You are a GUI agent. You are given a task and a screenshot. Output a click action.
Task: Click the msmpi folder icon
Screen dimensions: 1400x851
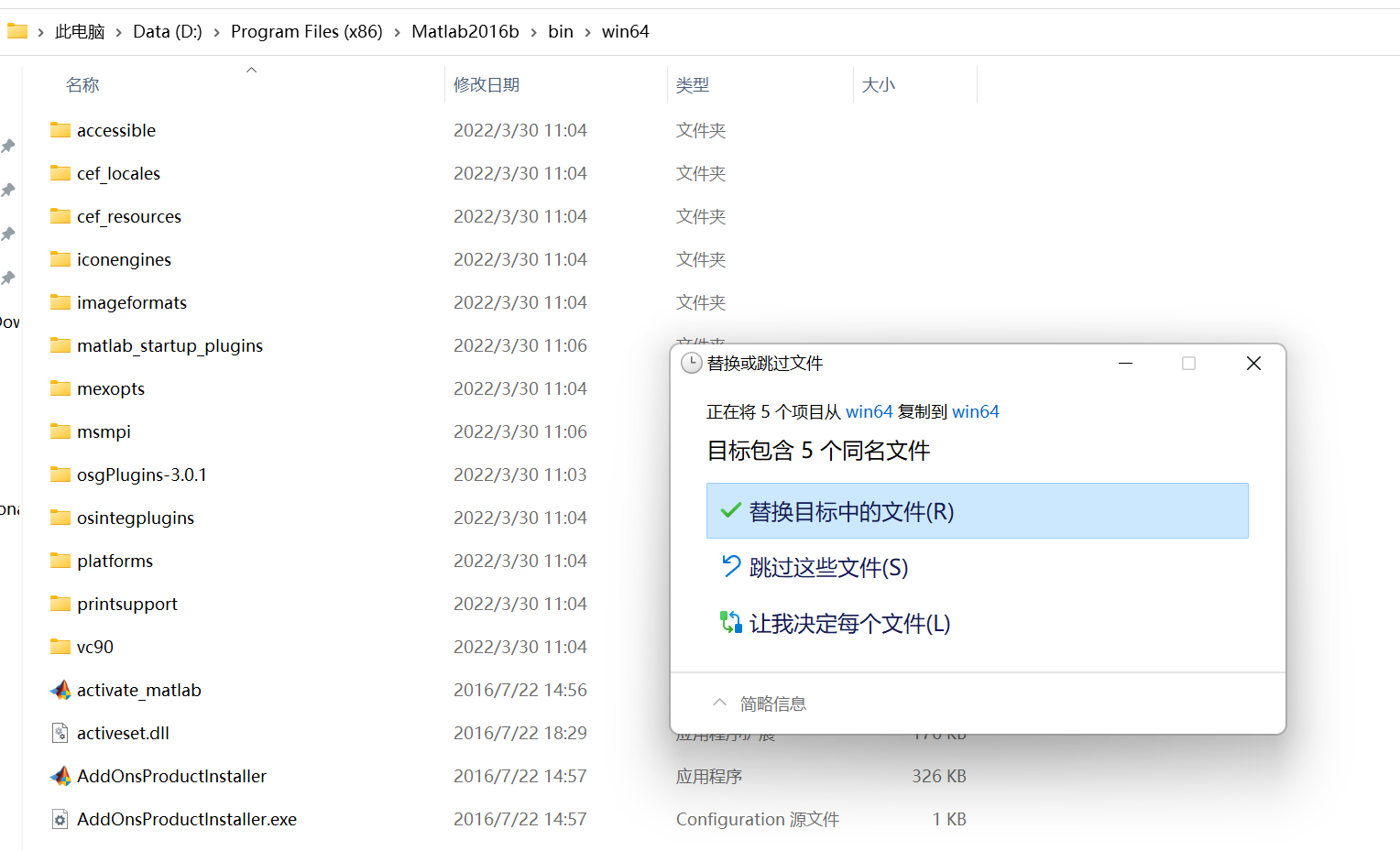(x=60, y=431)
